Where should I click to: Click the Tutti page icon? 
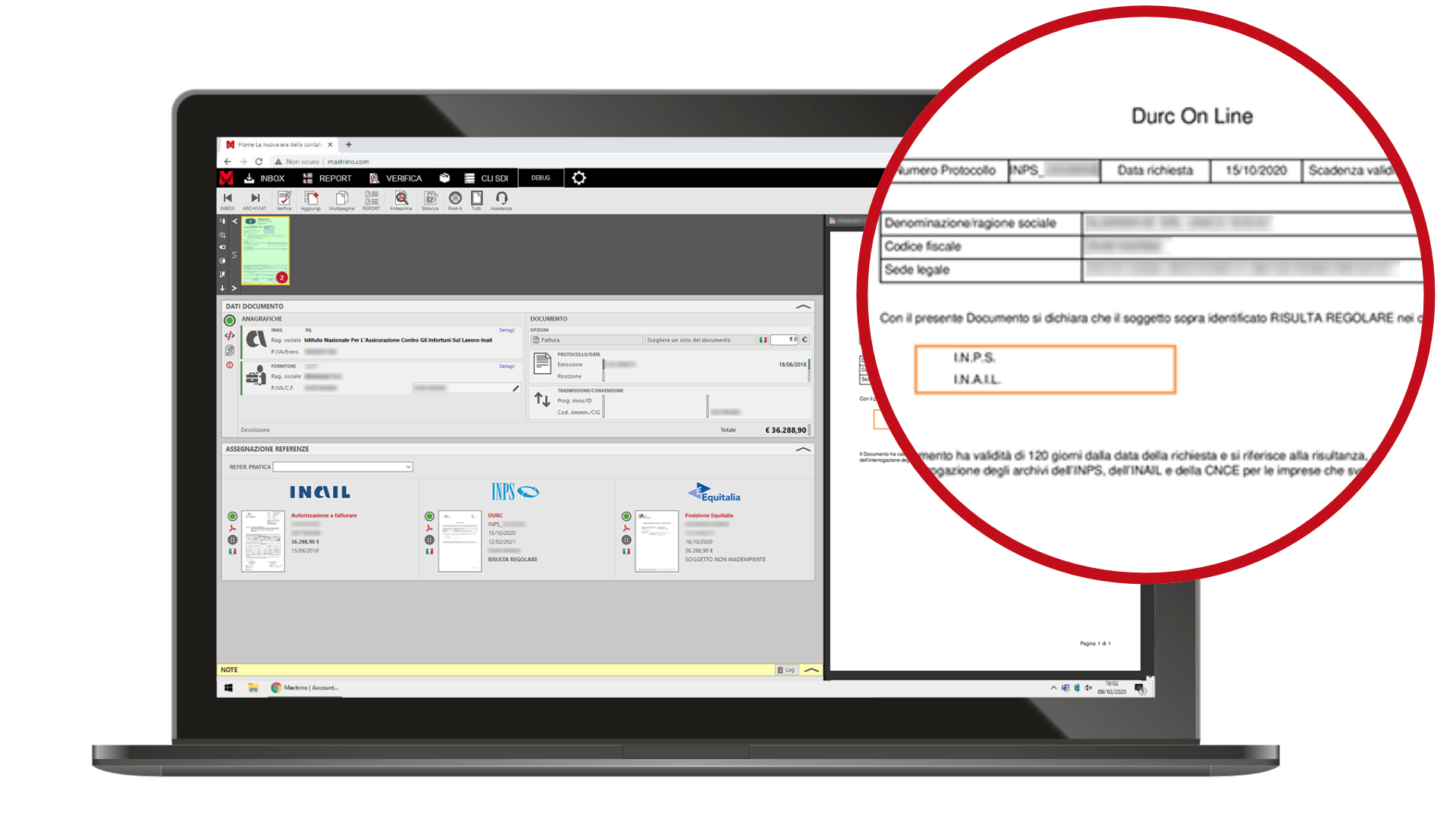point(476,201)
